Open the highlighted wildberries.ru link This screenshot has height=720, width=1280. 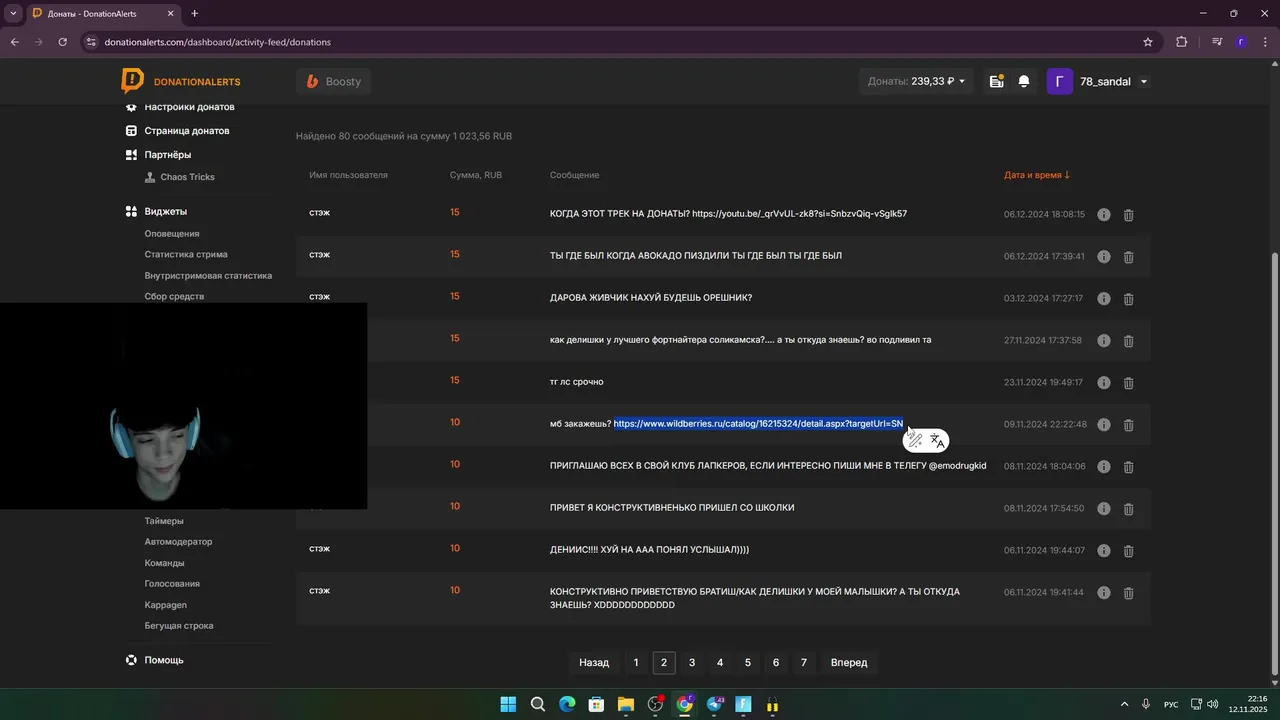pos(758,424)
